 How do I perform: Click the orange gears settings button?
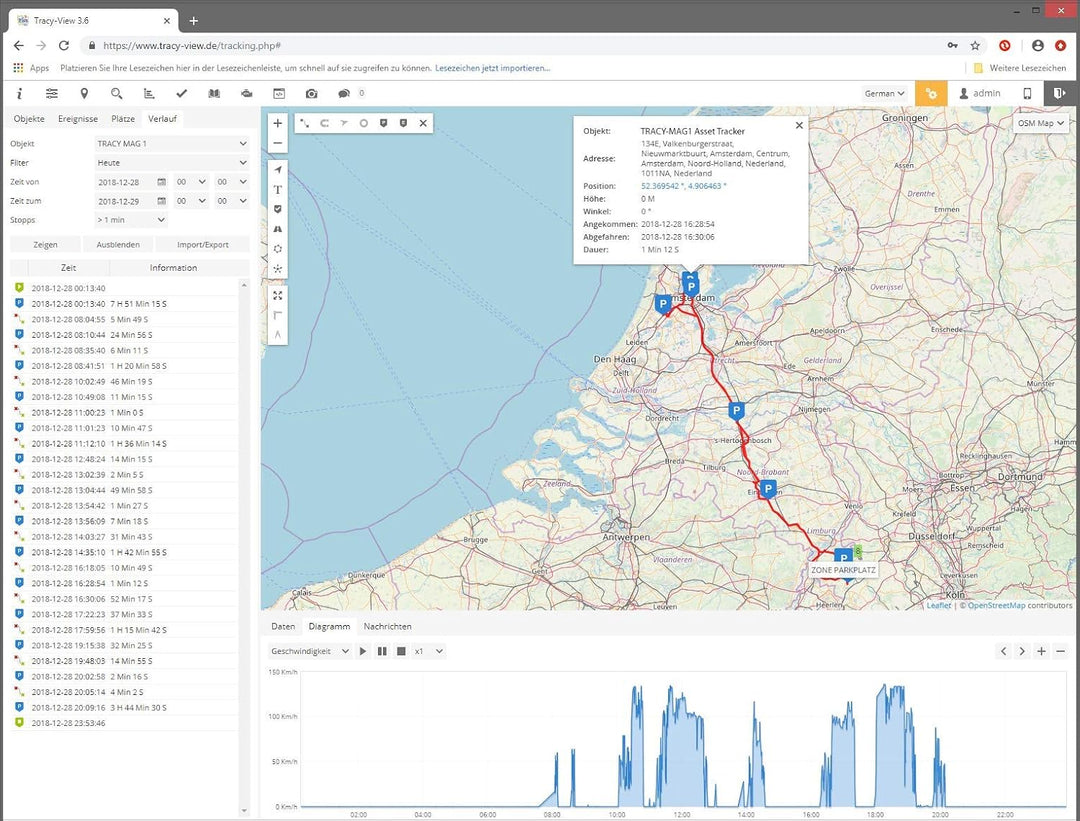coord(930,93)
